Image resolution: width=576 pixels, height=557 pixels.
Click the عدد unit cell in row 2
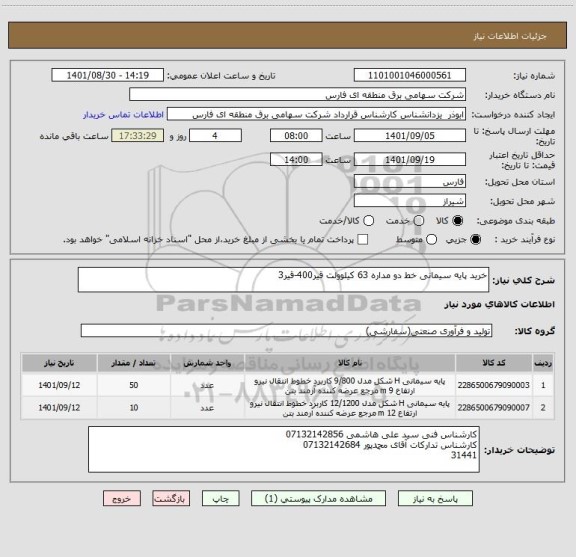tap(207, 408)
